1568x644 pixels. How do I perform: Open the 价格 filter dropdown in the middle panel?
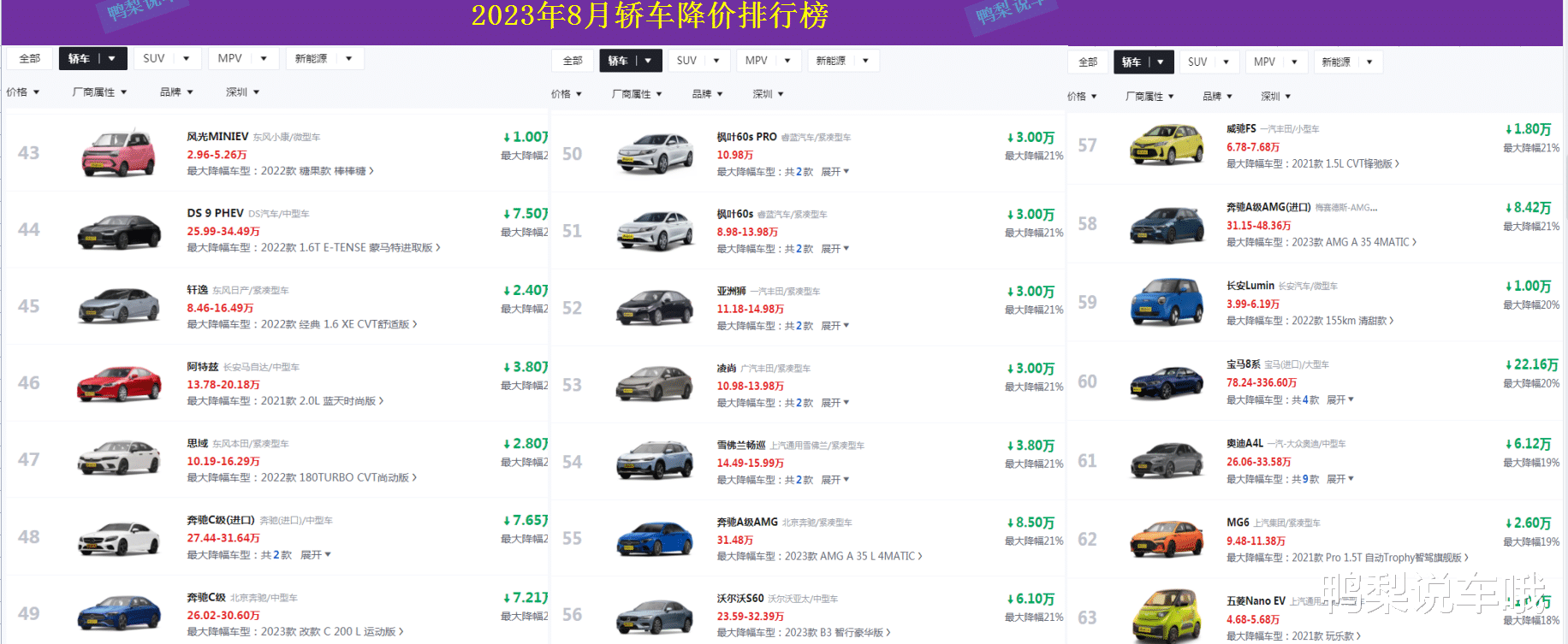point(566,94)
